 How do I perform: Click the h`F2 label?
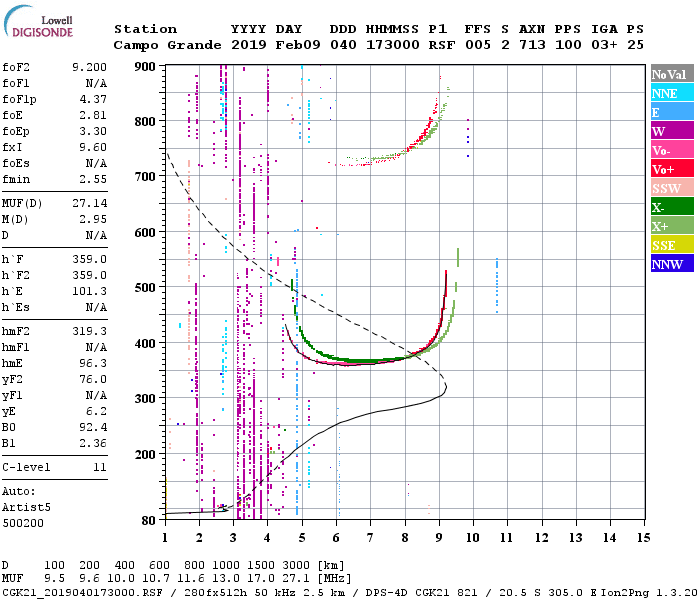pos(16,275)
